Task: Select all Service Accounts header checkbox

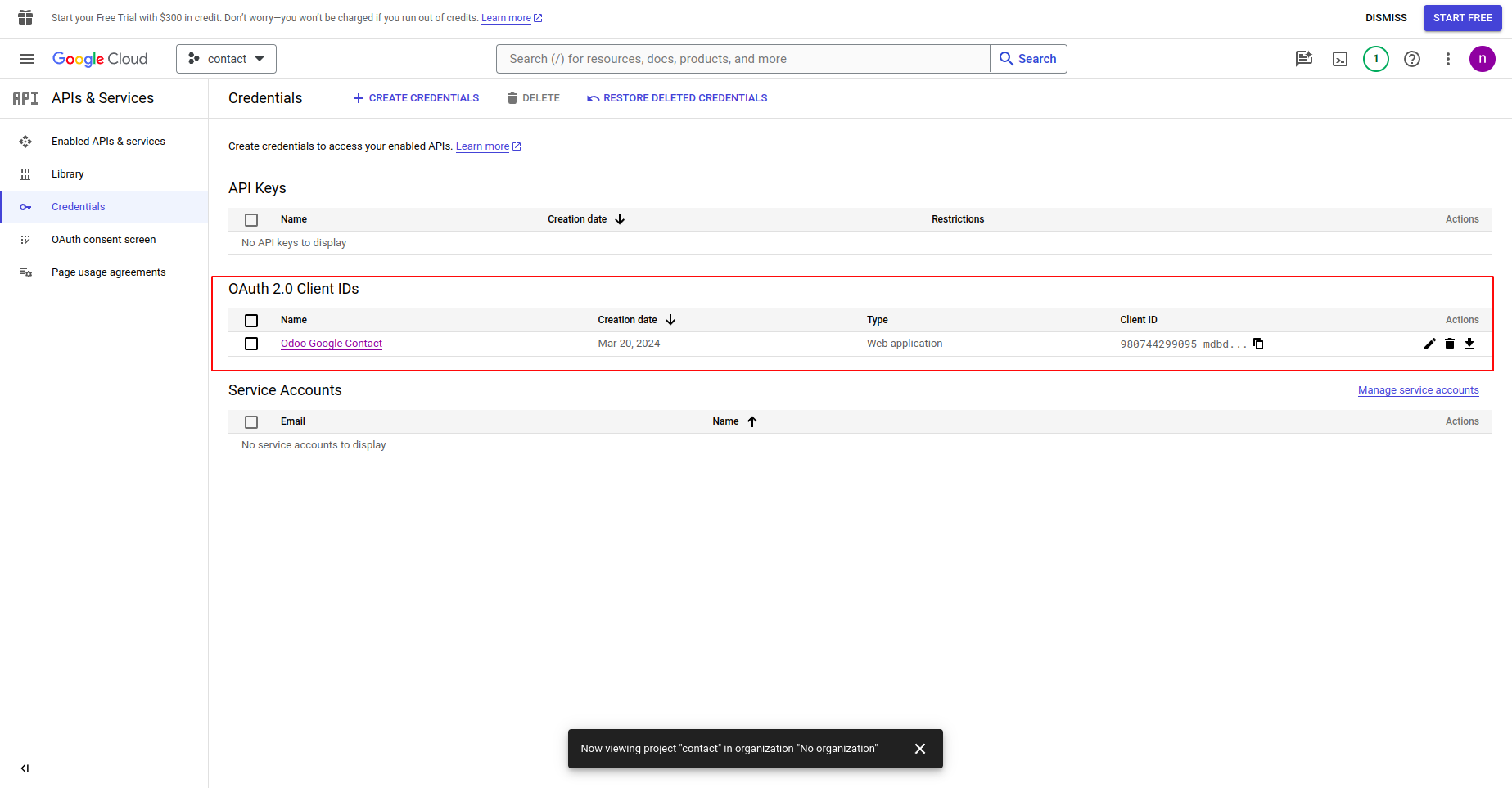Action: 251,422
